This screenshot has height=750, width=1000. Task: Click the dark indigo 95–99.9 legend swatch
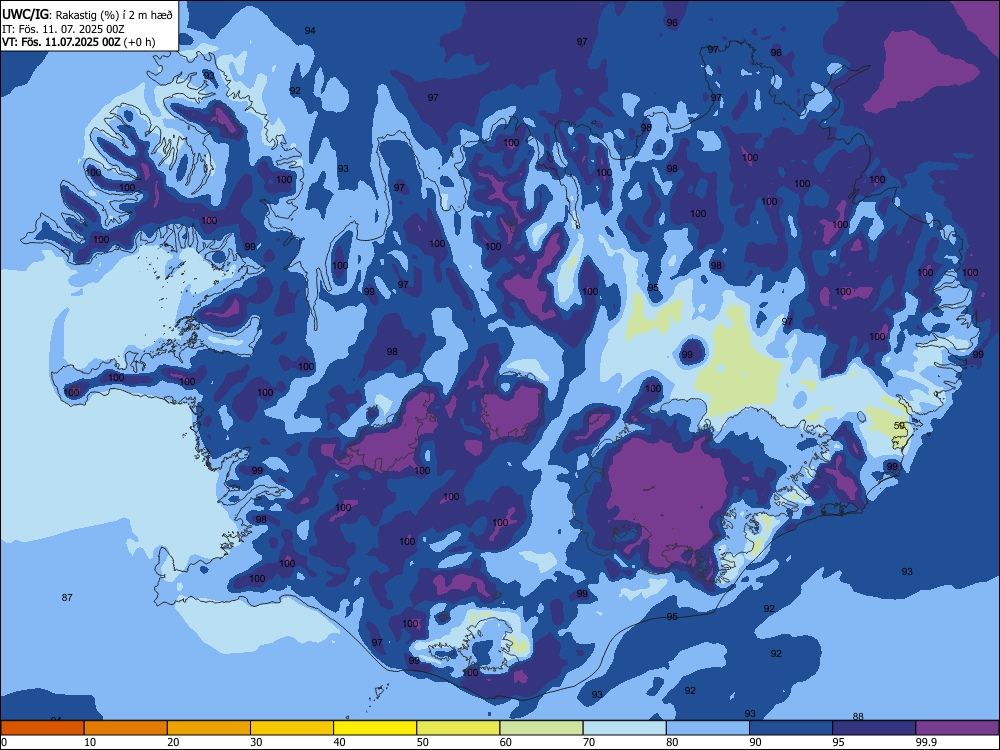click(x=874, y=728)
